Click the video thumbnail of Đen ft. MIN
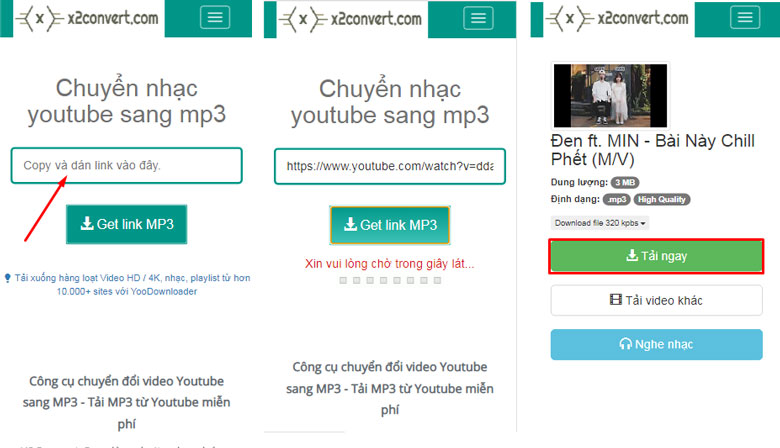This screenshot has height=448, width=780. click(x=610, y=95)
